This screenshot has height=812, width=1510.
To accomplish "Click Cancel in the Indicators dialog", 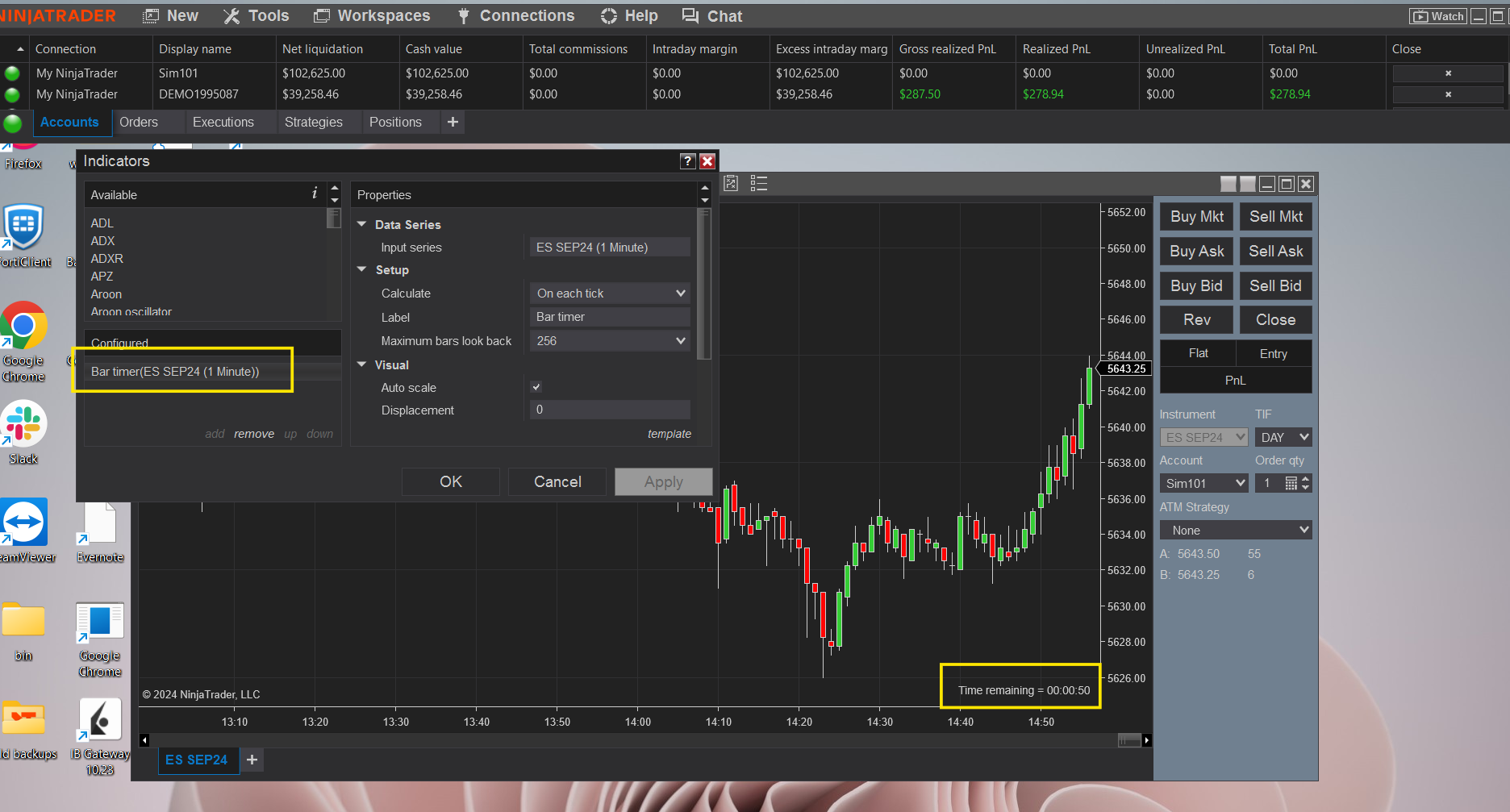I will tap(557, 481).
